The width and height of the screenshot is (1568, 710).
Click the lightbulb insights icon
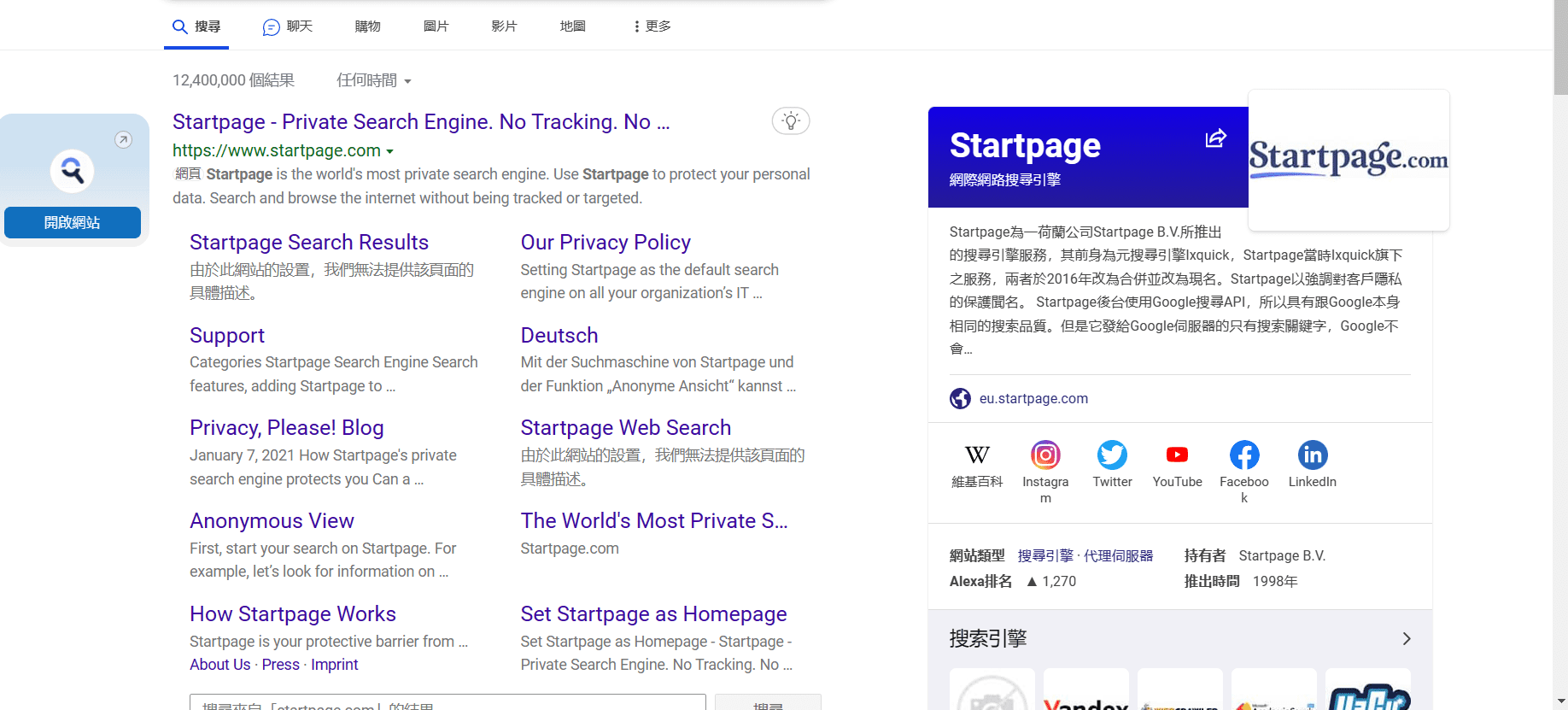click(x=791, y=121)
